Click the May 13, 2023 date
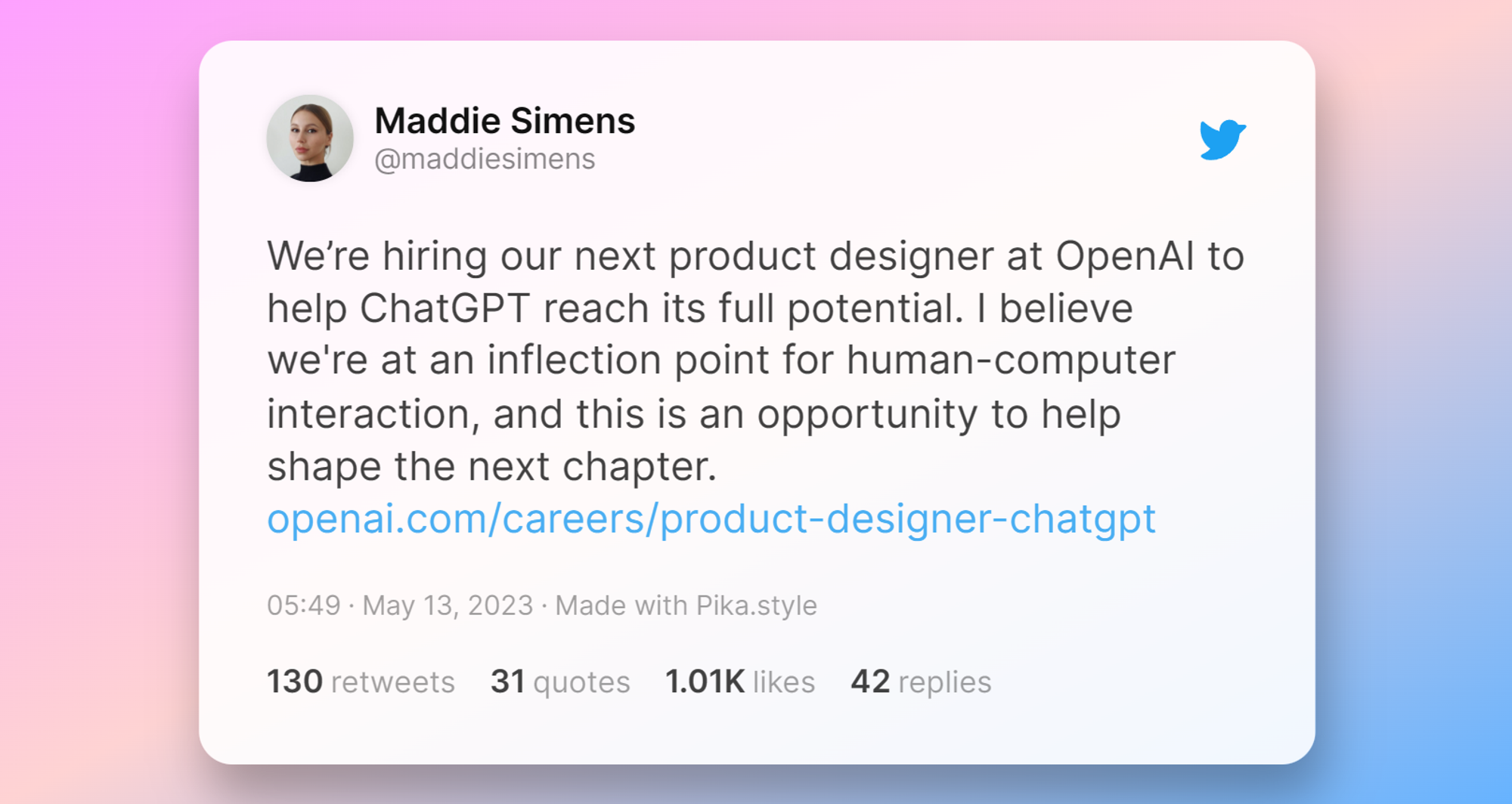 coord(448,605)
